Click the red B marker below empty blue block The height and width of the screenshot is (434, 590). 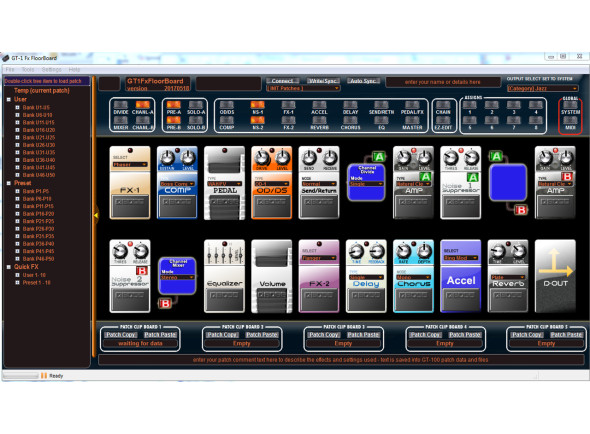(x=522, y=210)
